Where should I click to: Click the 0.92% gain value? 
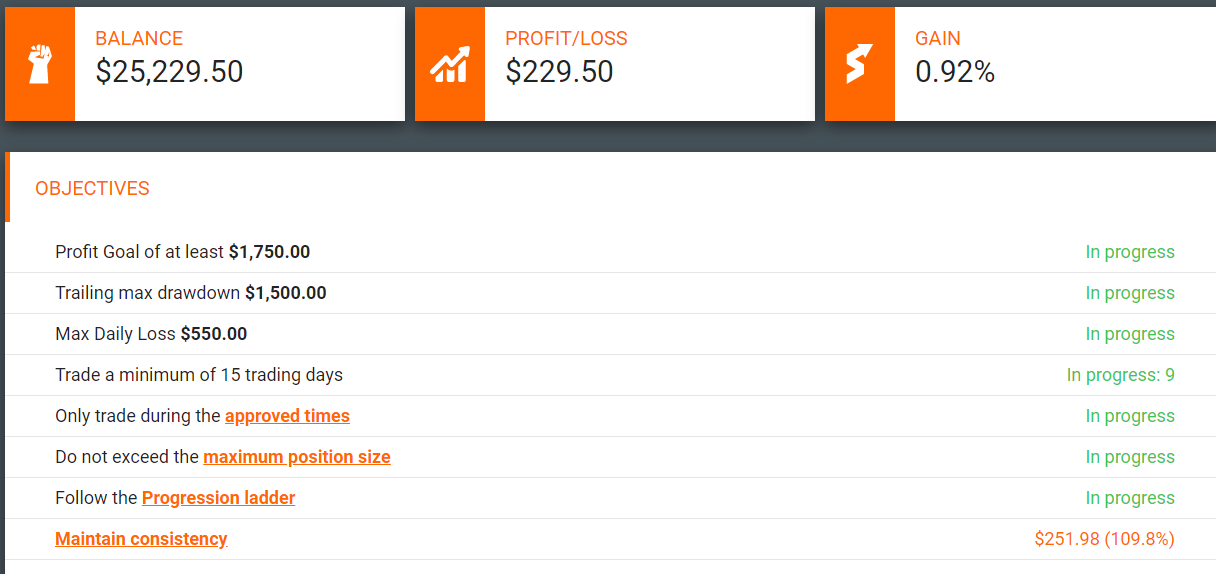click(955, 72)
